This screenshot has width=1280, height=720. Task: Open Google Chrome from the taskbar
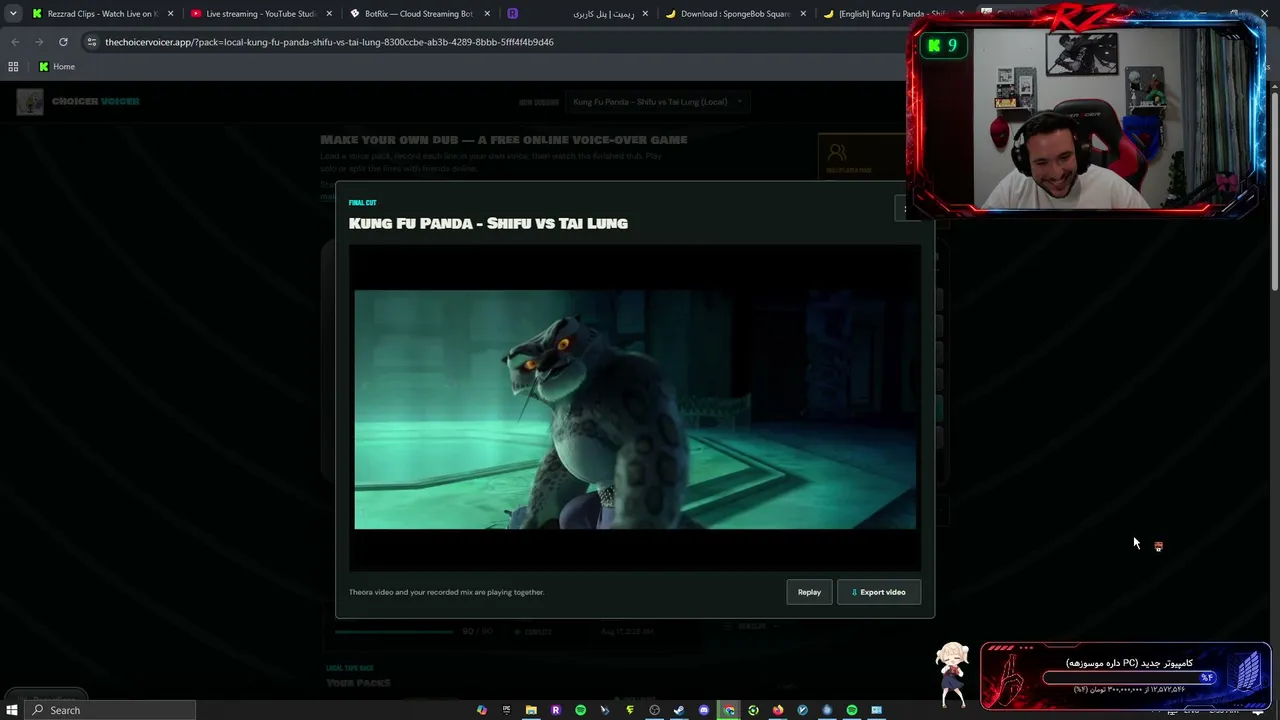tap(729, 710)
